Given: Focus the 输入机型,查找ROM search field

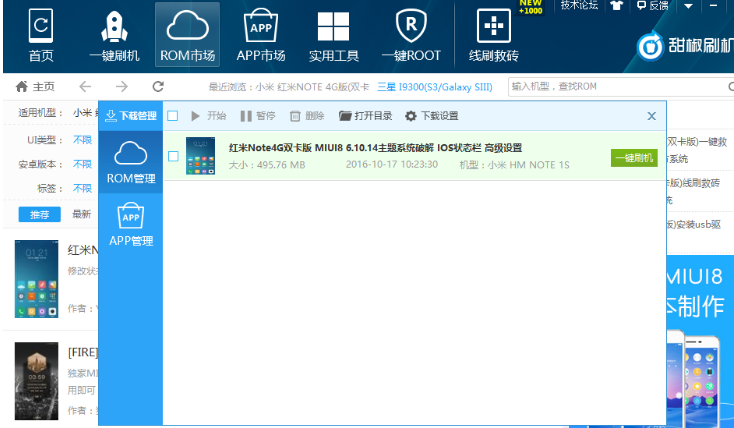Looking at the screenshot, I should pyautogui.click(x=618, y=87).
